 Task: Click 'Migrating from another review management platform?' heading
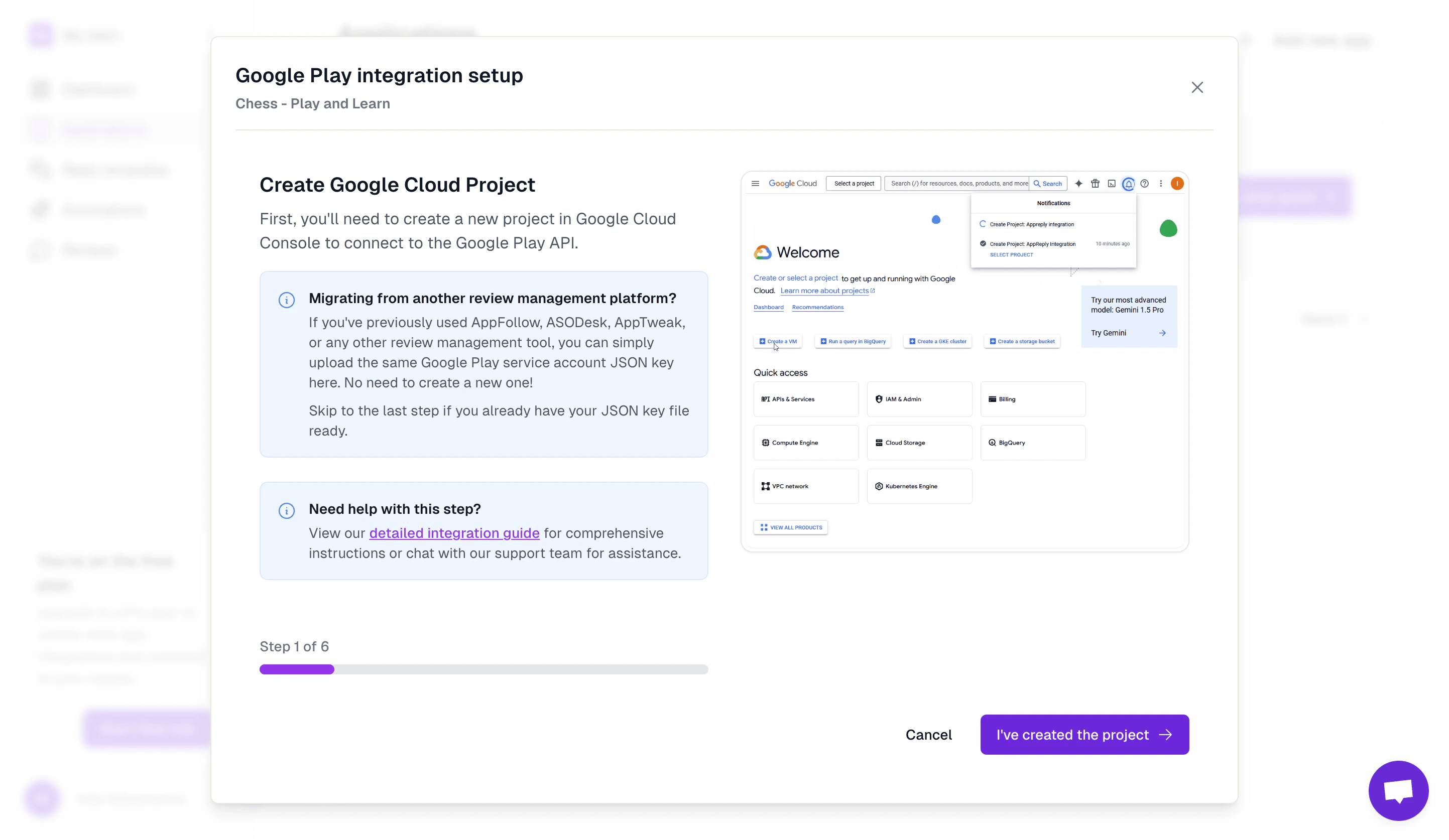(492, 298)
